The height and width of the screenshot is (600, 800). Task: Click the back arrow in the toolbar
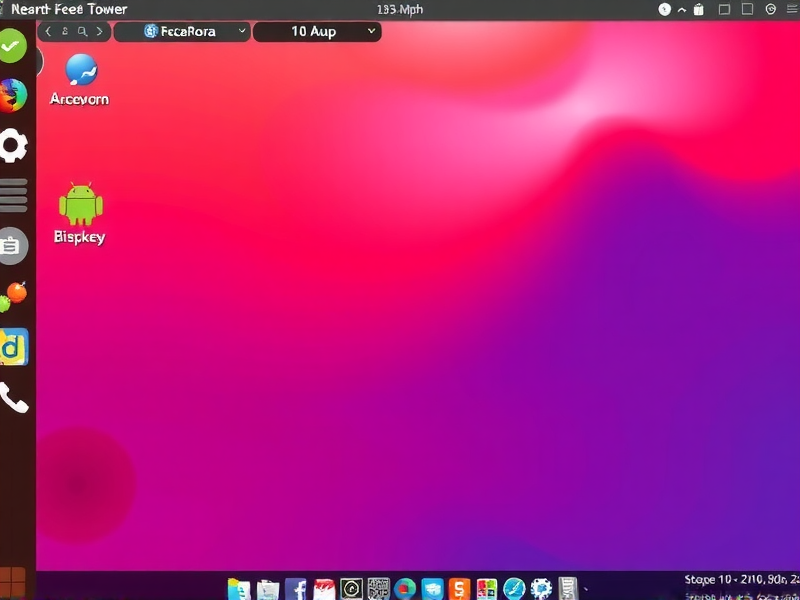click(x=48, y=31)
